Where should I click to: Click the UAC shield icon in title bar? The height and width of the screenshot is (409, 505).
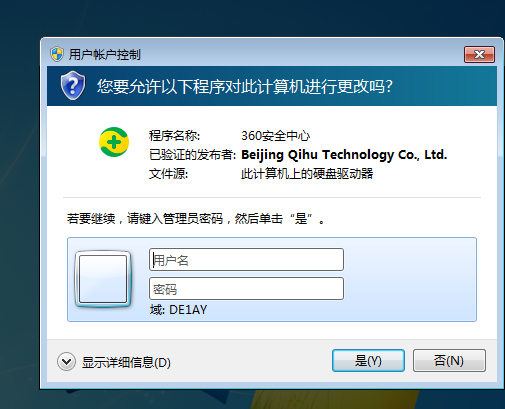pos(57,54)
